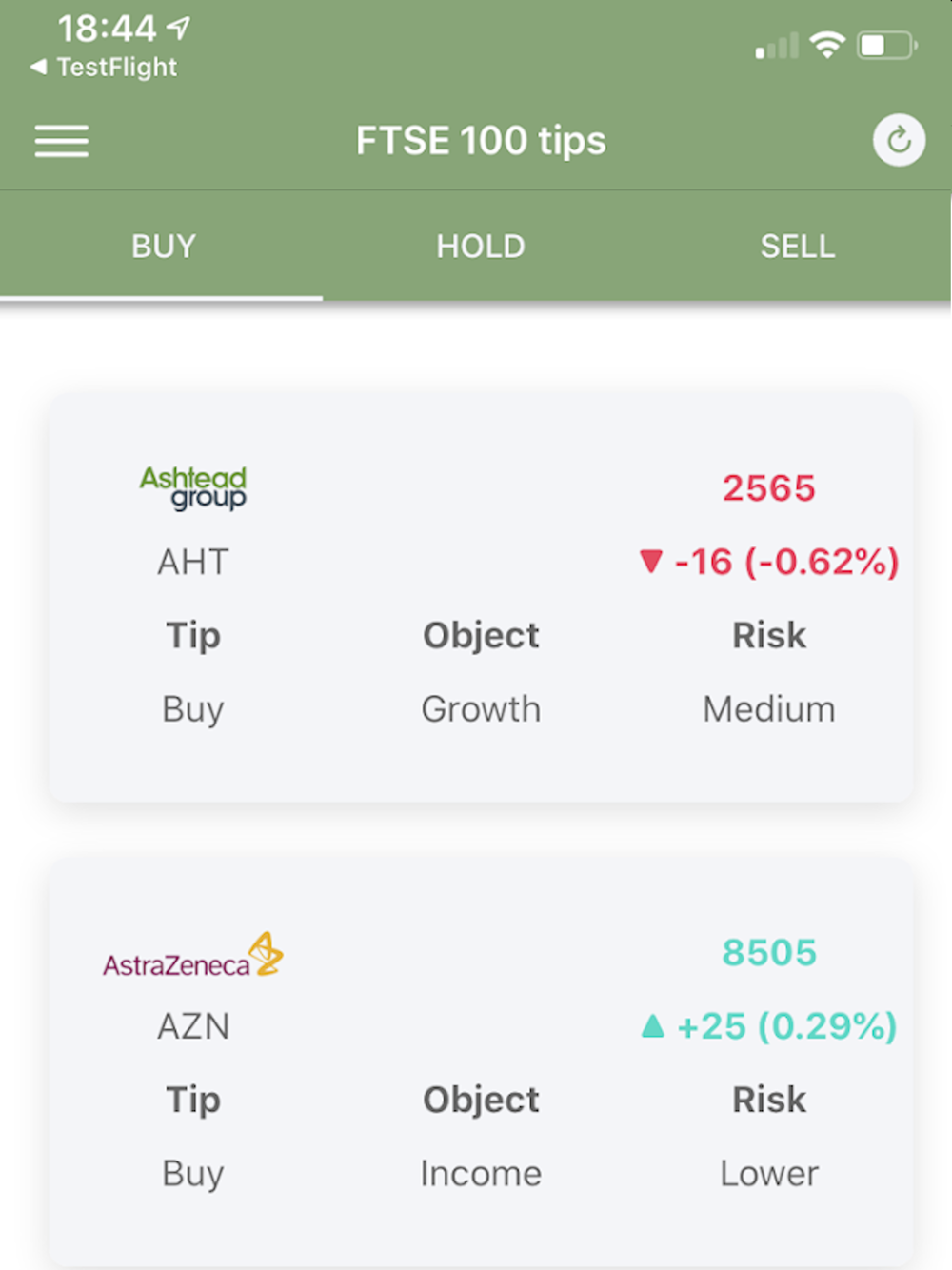Tap the AstraZeneca logo
Screen dimensions: 952x1270
[x=193, y=956]
